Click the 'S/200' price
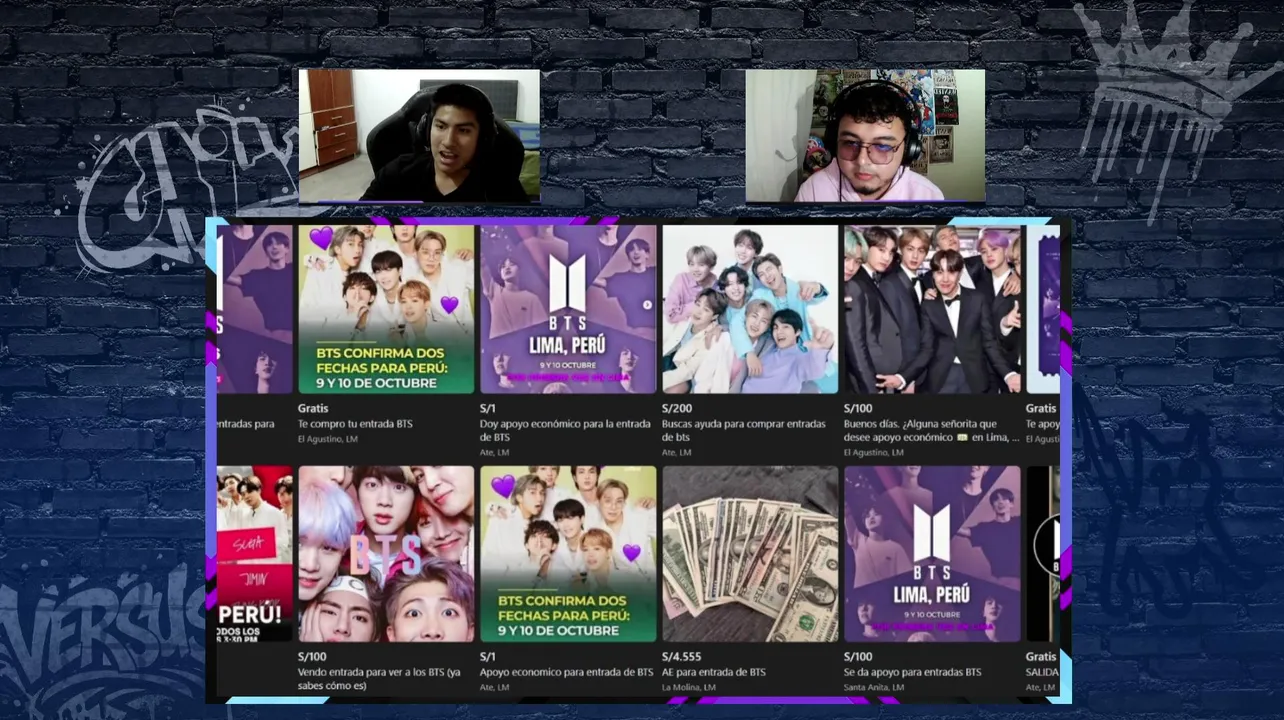This screenshot has width=1284, height=720. (677, 408)
